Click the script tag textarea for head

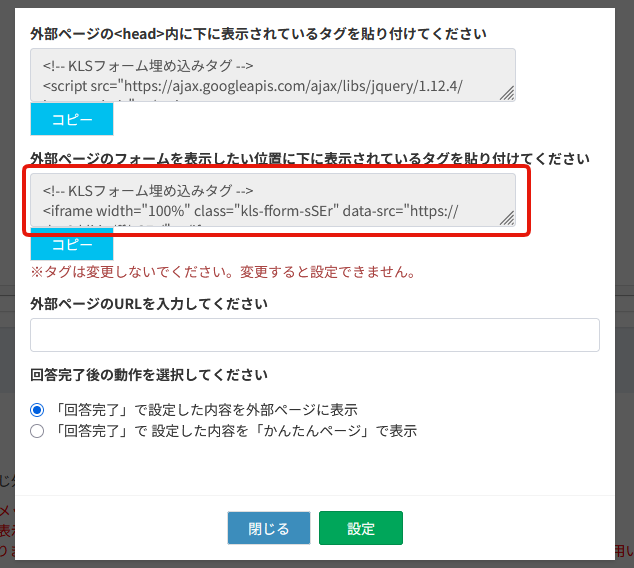(x=273, y=75)
